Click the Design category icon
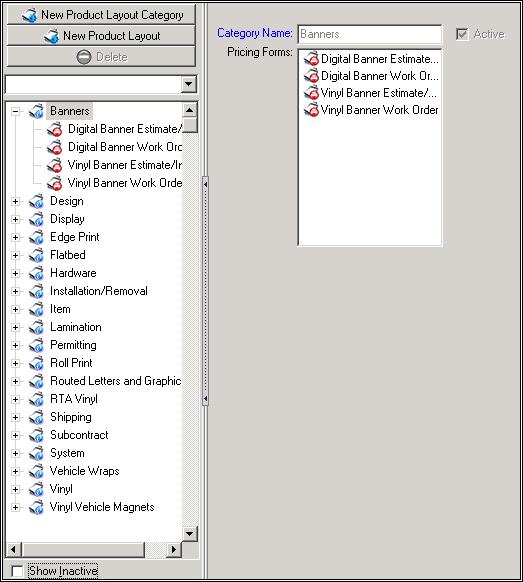Screen dimensions: 523x582 (x=36, y=201)
